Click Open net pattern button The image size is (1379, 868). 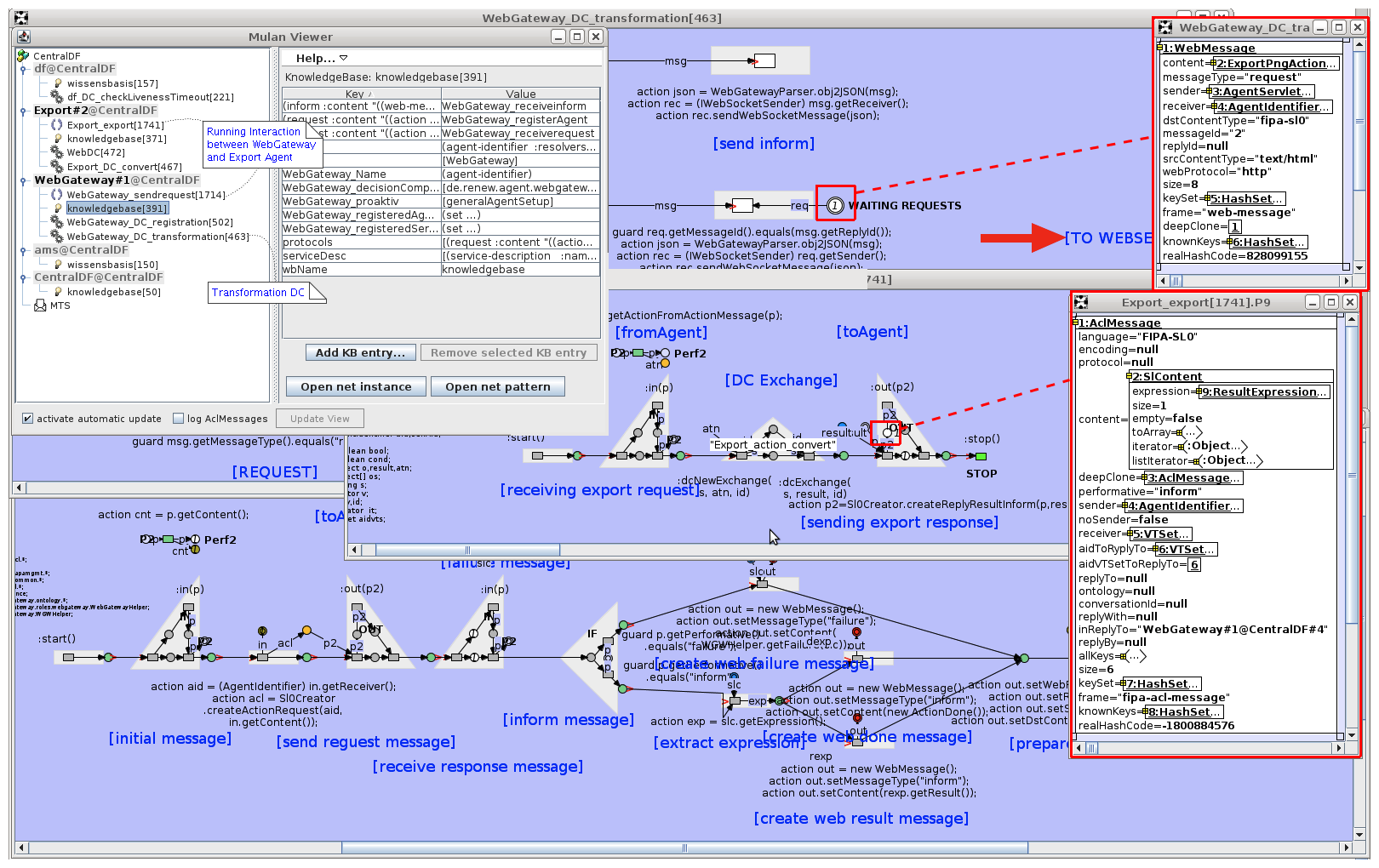[498, 386]
